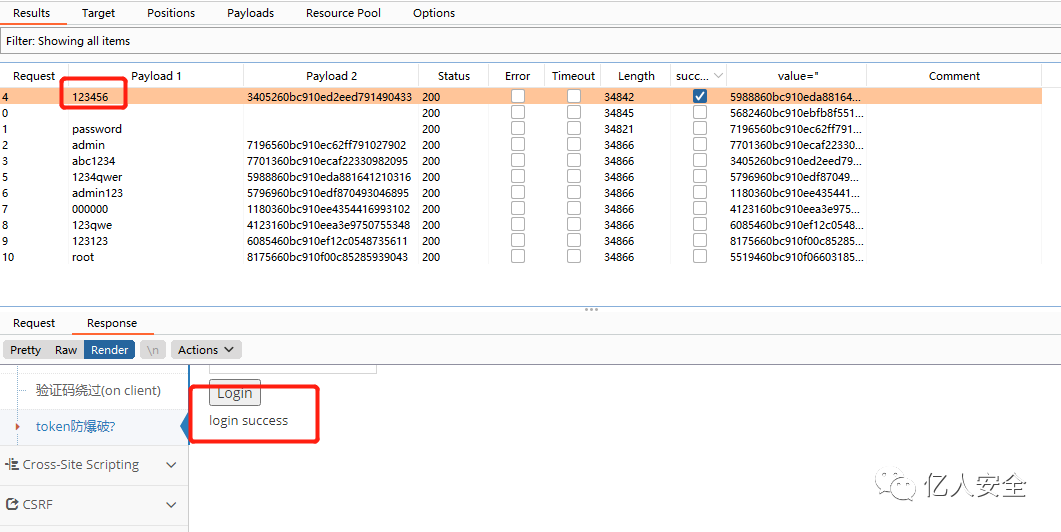Toggle checked success box for request 4
The image size is (1061, 532).
700,97
